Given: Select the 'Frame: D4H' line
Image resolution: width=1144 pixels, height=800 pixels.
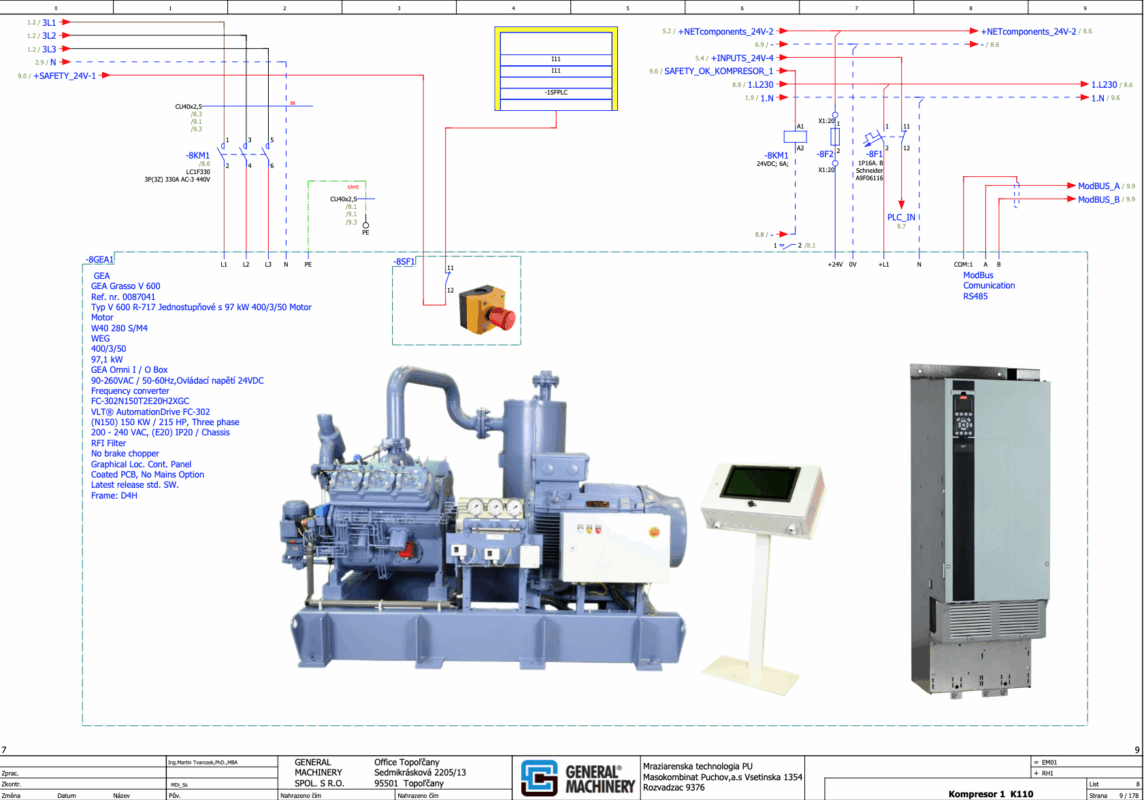Looking at the screenshot, I should point(114,496).
